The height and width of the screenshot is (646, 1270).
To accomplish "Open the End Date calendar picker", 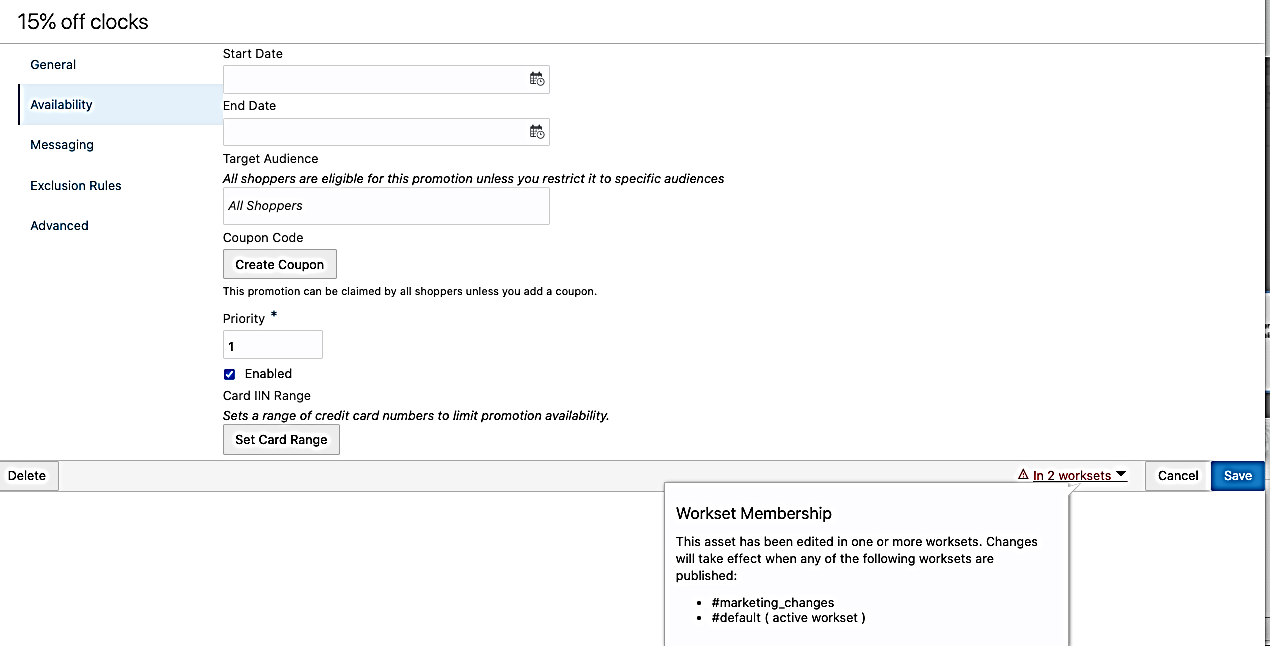I will click(x=537, y=131).
